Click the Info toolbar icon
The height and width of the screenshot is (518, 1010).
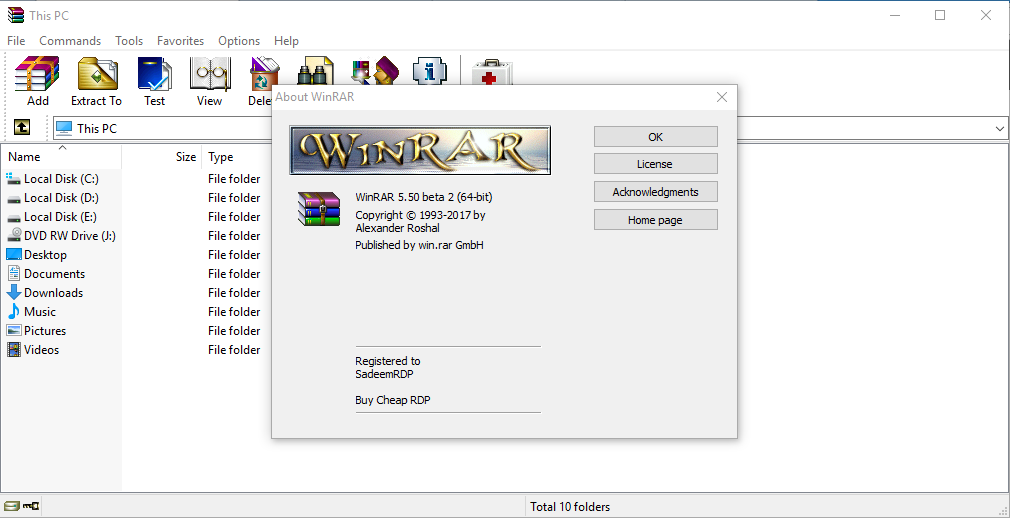coord(429,70)
